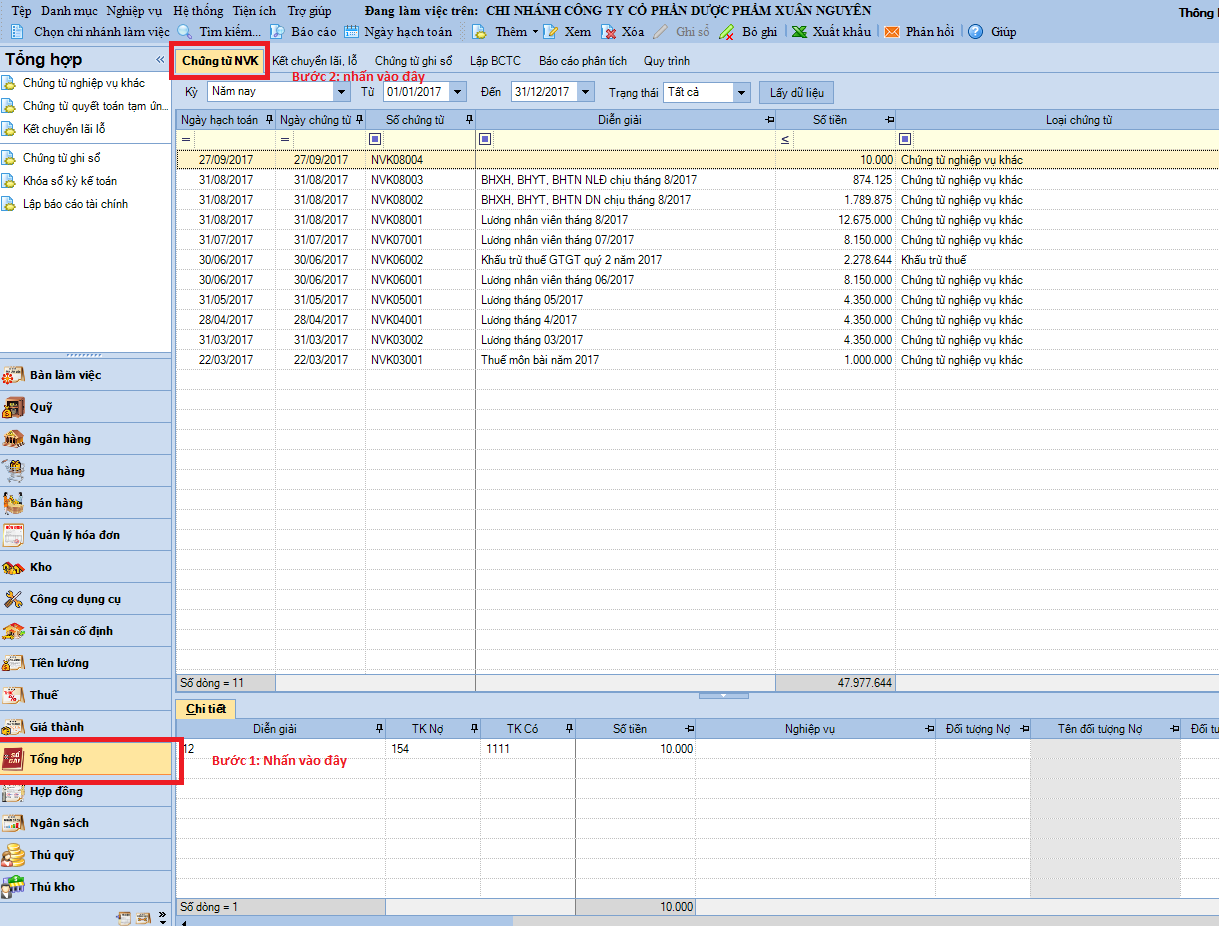Screen dimensions: 1219x926
Task: Export data with Xuất khẩu
Action: [x=831, y=32]
